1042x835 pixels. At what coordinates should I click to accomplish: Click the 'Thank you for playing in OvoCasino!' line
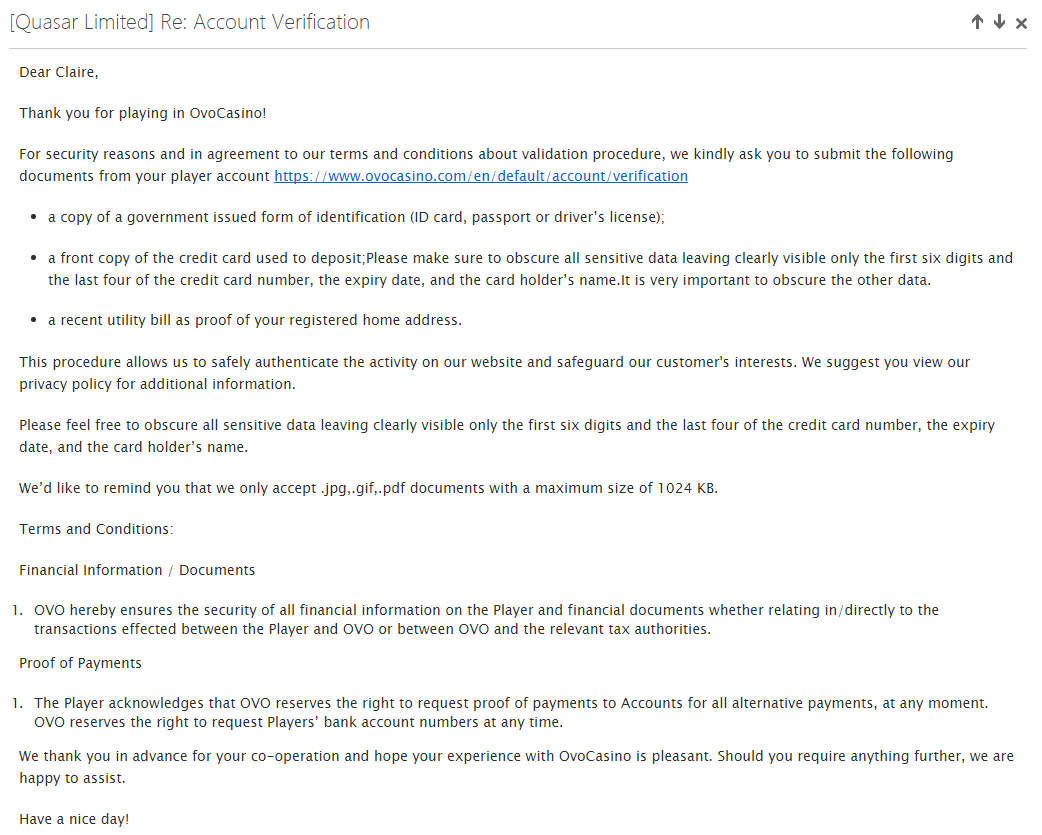coord(143,114)
